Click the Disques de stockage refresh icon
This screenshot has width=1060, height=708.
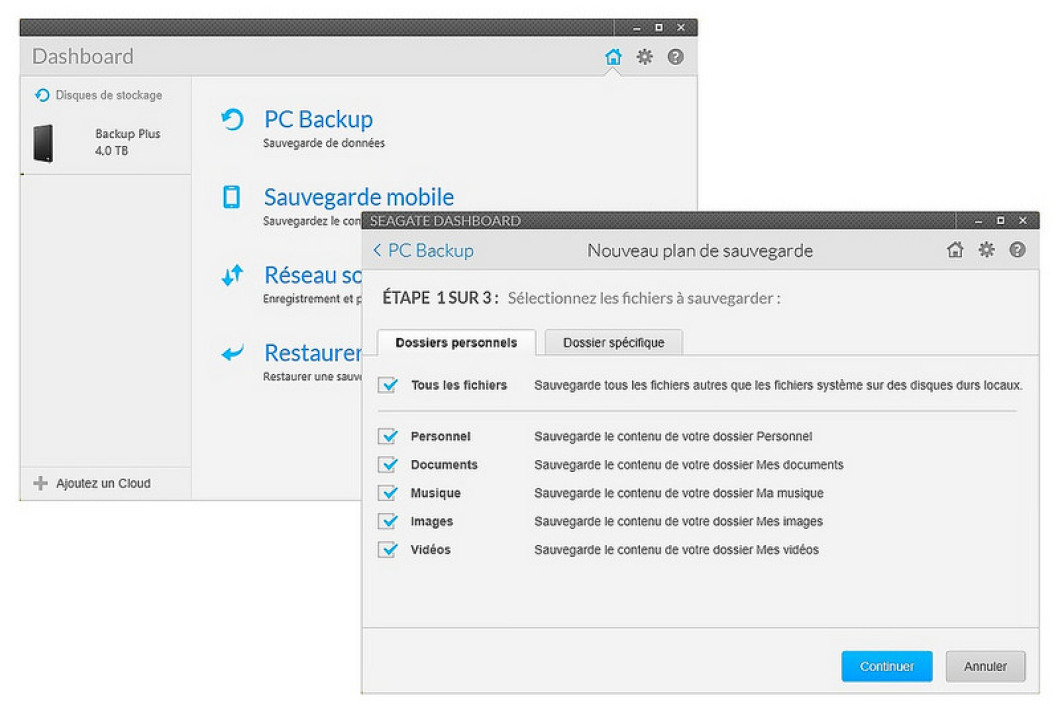point(43,95)
